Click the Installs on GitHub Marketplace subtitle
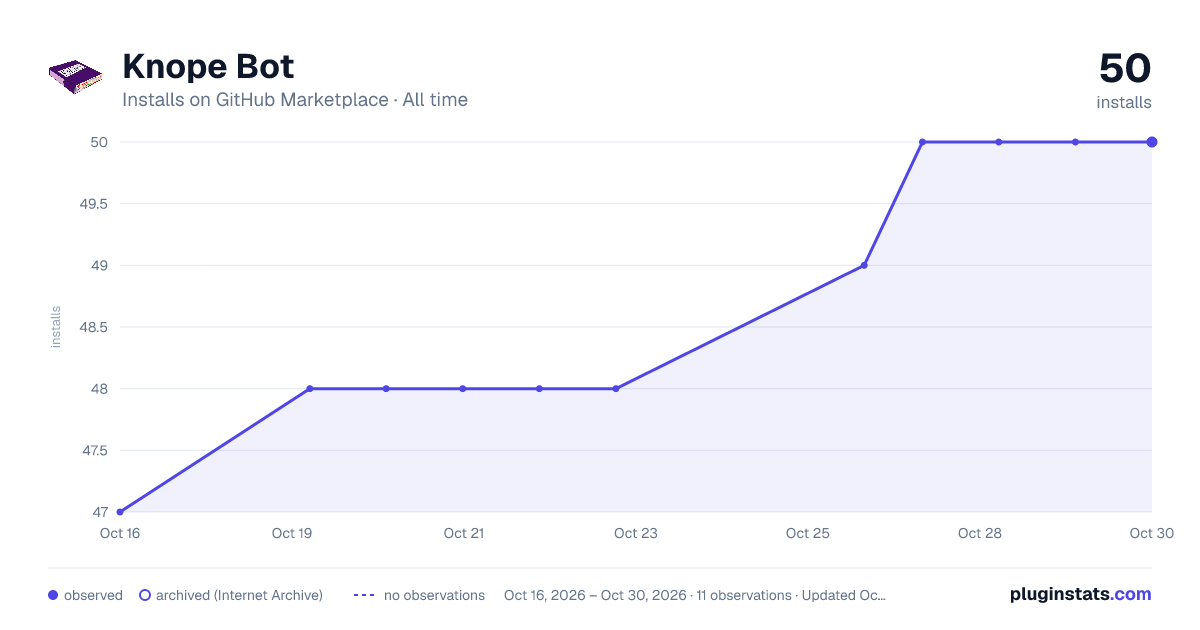 tap(295, 100)
